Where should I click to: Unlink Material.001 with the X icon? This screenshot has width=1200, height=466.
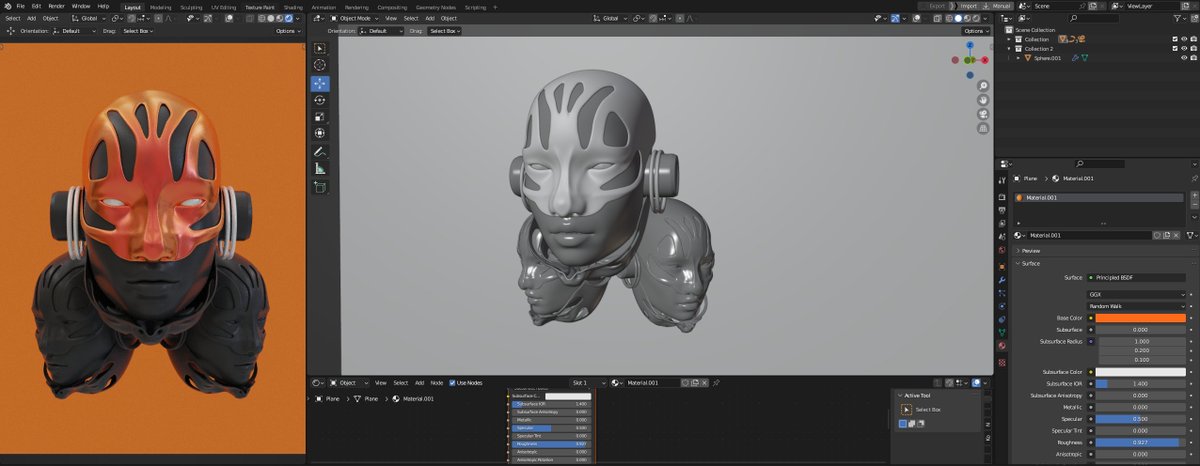point(1176,235)
